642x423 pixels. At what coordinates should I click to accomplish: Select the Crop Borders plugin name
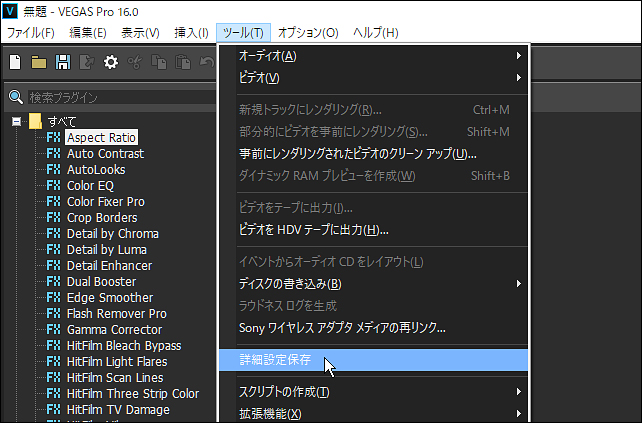point(102,217)
